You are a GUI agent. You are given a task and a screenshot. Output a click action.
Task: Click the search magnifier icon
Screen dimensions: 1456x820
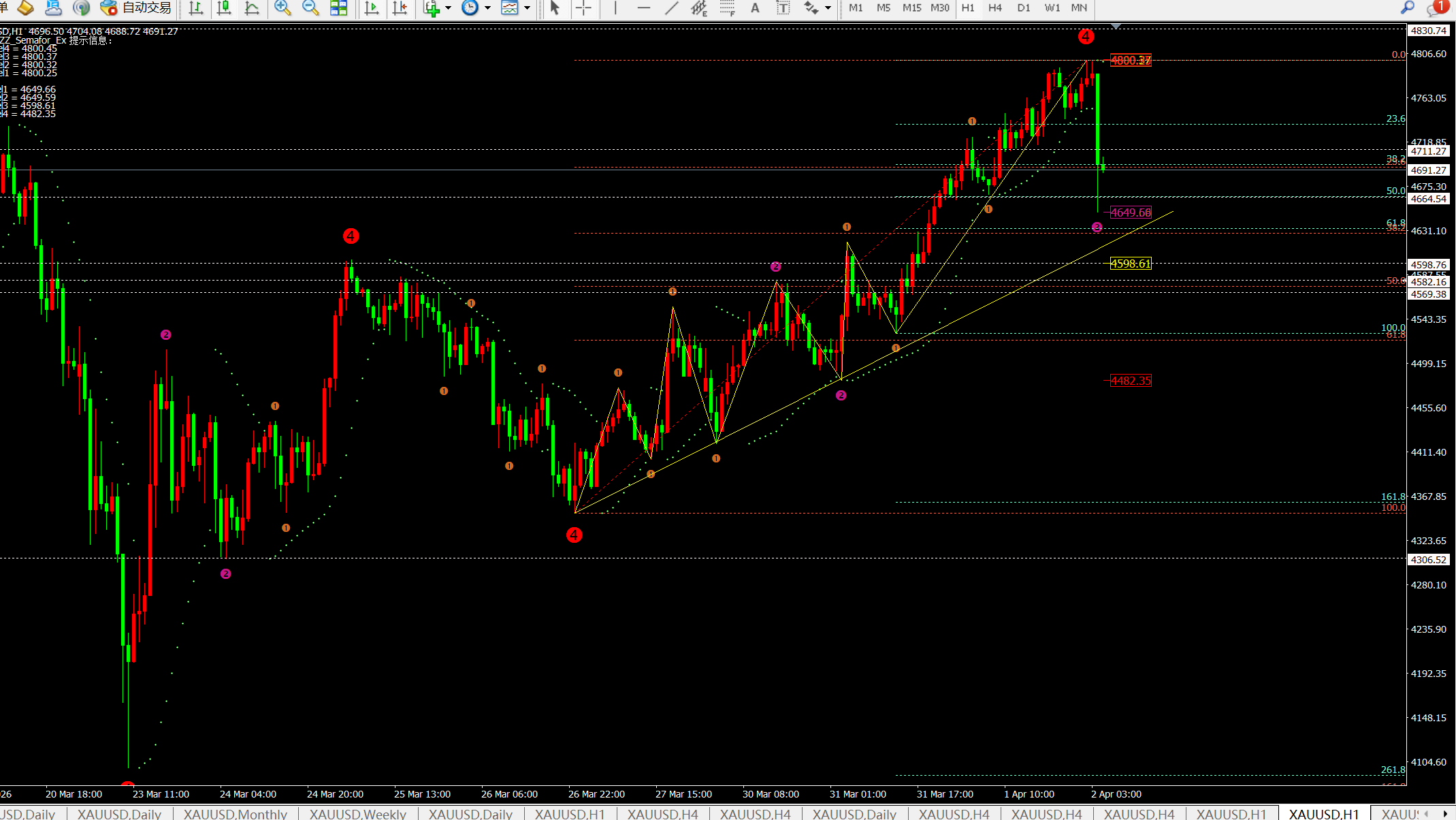pyautogui.click(x=1407, y=8)
